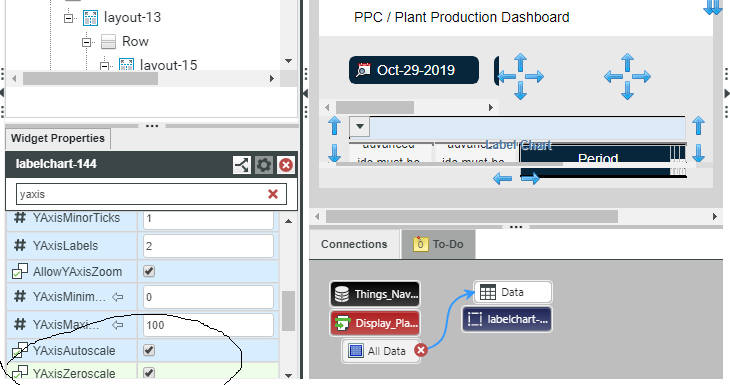Click the calendar icon on Oct-29-2019 date picker
Viewport: 730px width, 385px height.
pos(363,70)
